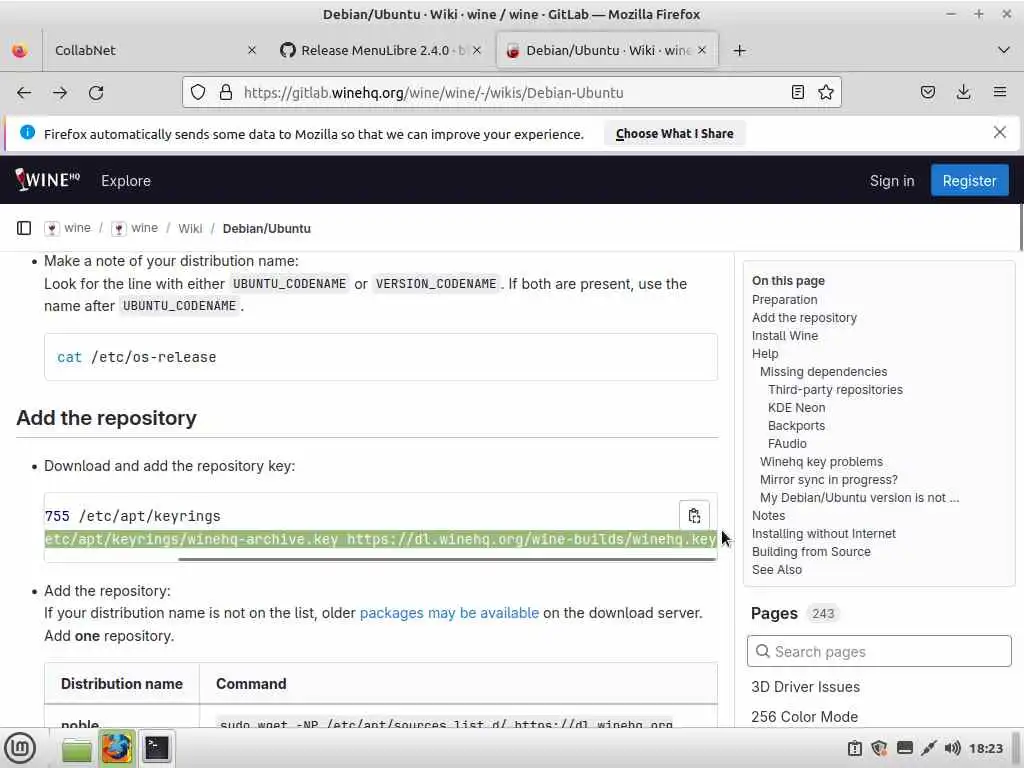Bookmark this page with the star
The width and height of the screenshot is (1024, 768).
tap(826, 93)
